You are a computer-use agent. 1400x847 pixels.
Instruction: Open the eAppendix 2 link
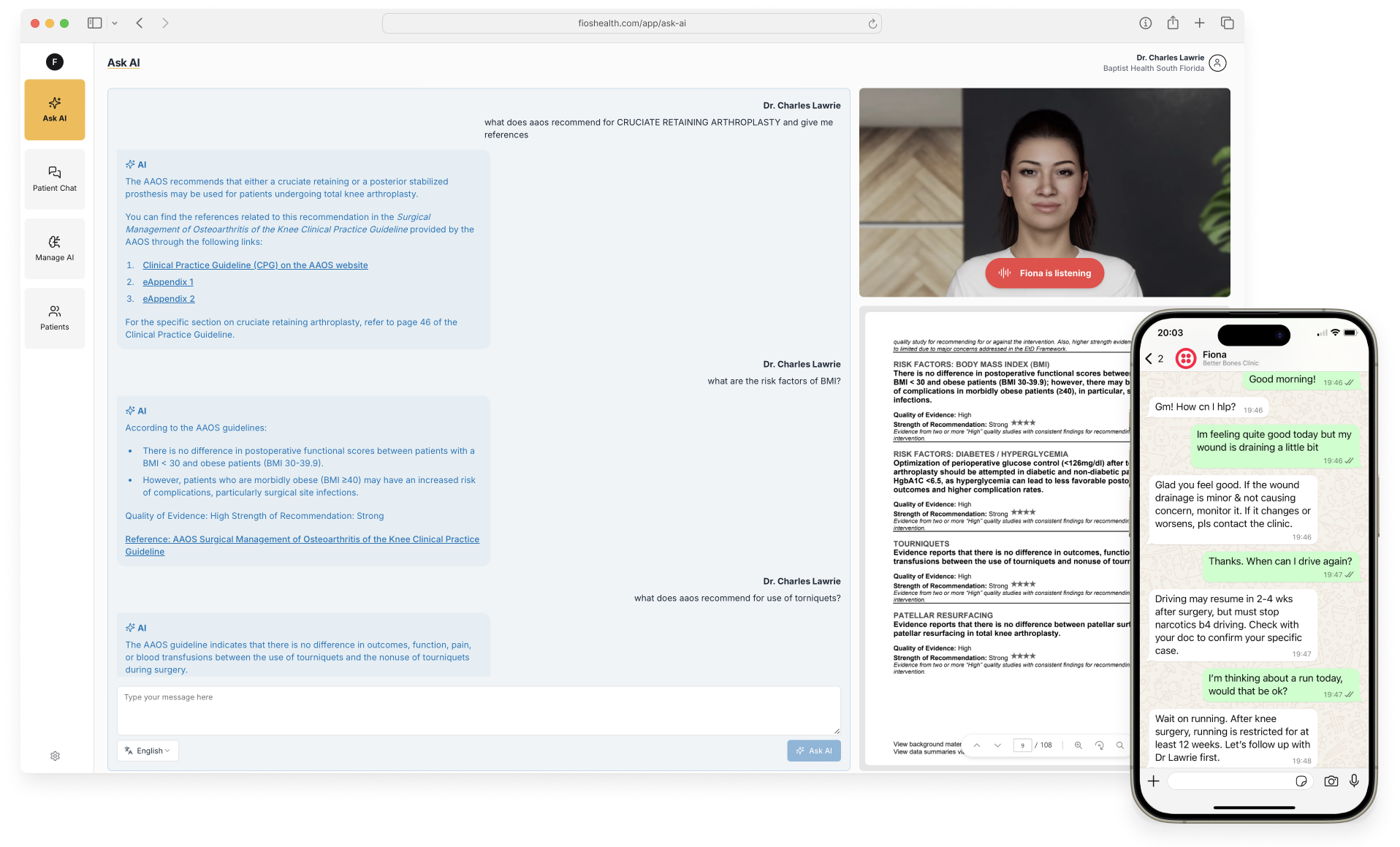(x=169, y=299)
